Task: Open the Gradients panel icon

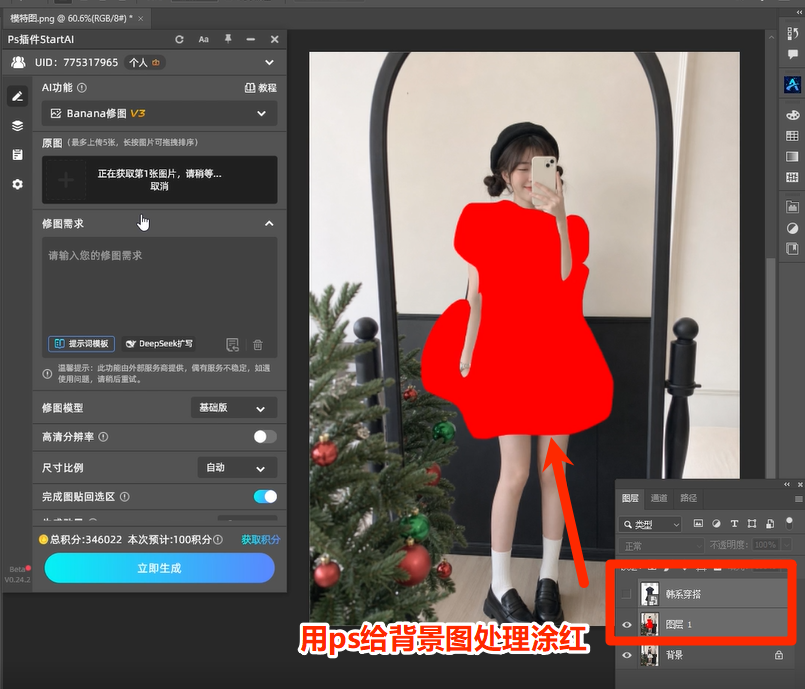Action: 792,157
